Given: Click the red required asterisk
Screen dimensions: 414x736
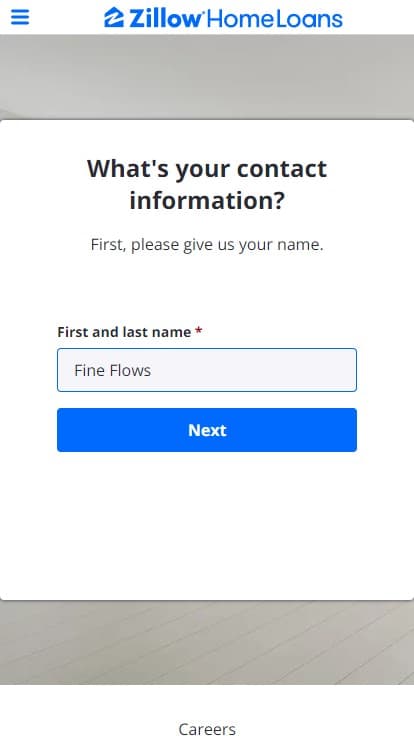Looking at the screenshot, I should coord(199,331).
